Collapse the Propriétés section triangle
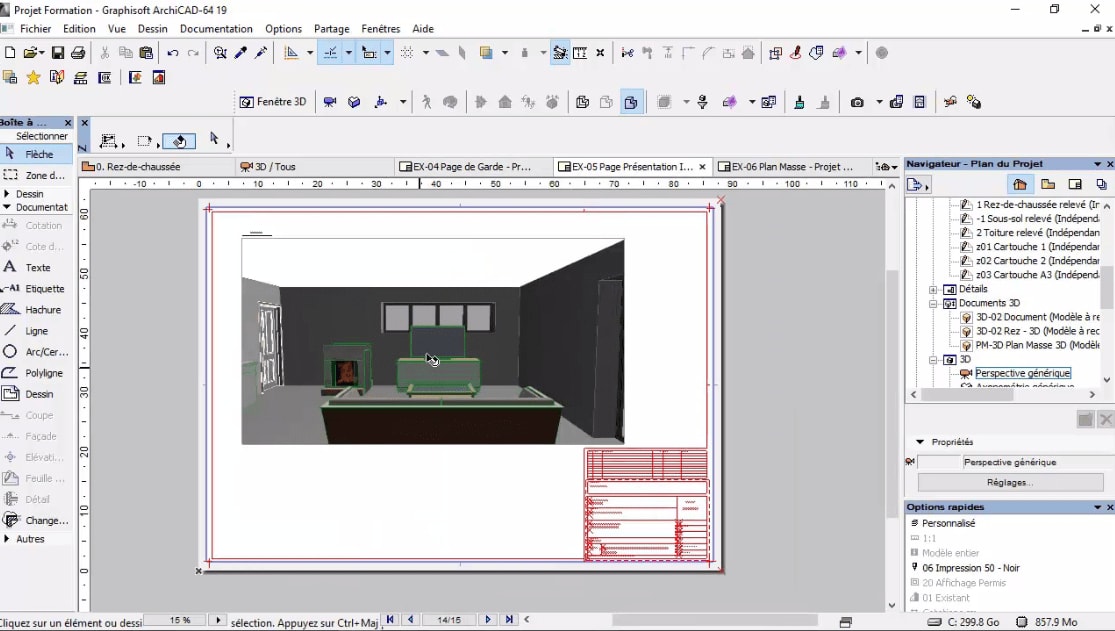The height and width of the screenshot is (631, 1115). [x=920, y=442]
